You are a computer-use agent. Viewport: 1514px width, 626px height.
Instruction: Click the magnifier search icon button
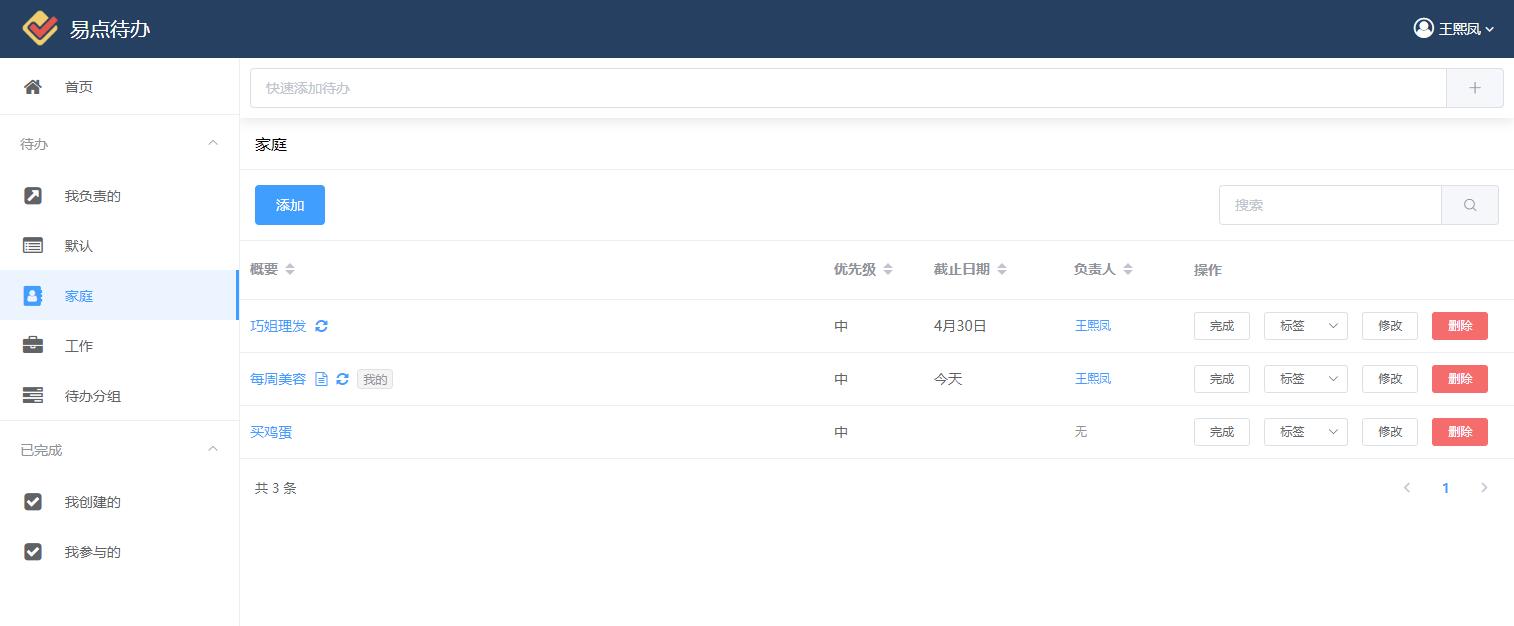click(x=1469, y=205)
